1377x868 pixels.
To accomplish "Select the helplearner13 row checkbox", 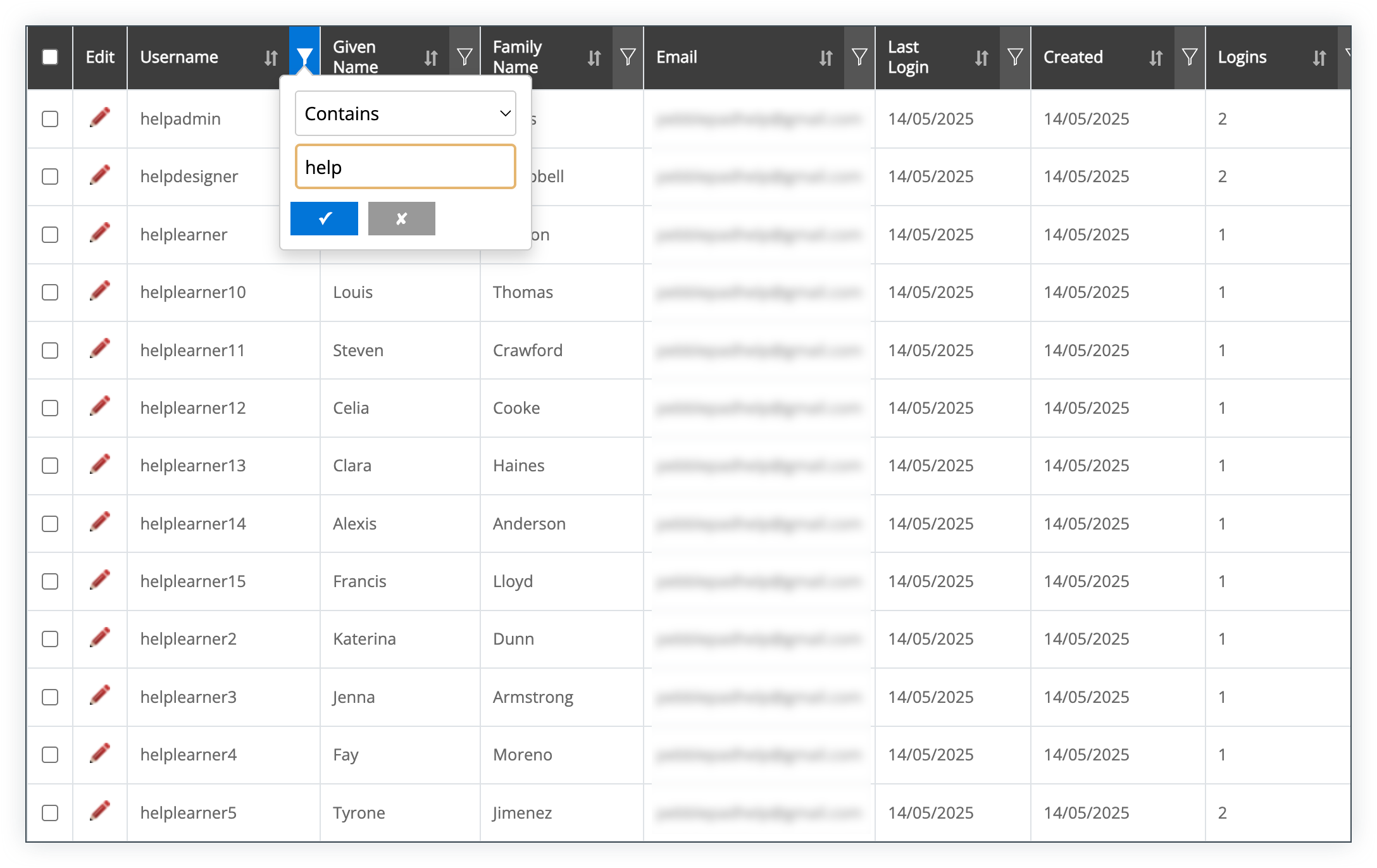I will pos(50,466).
